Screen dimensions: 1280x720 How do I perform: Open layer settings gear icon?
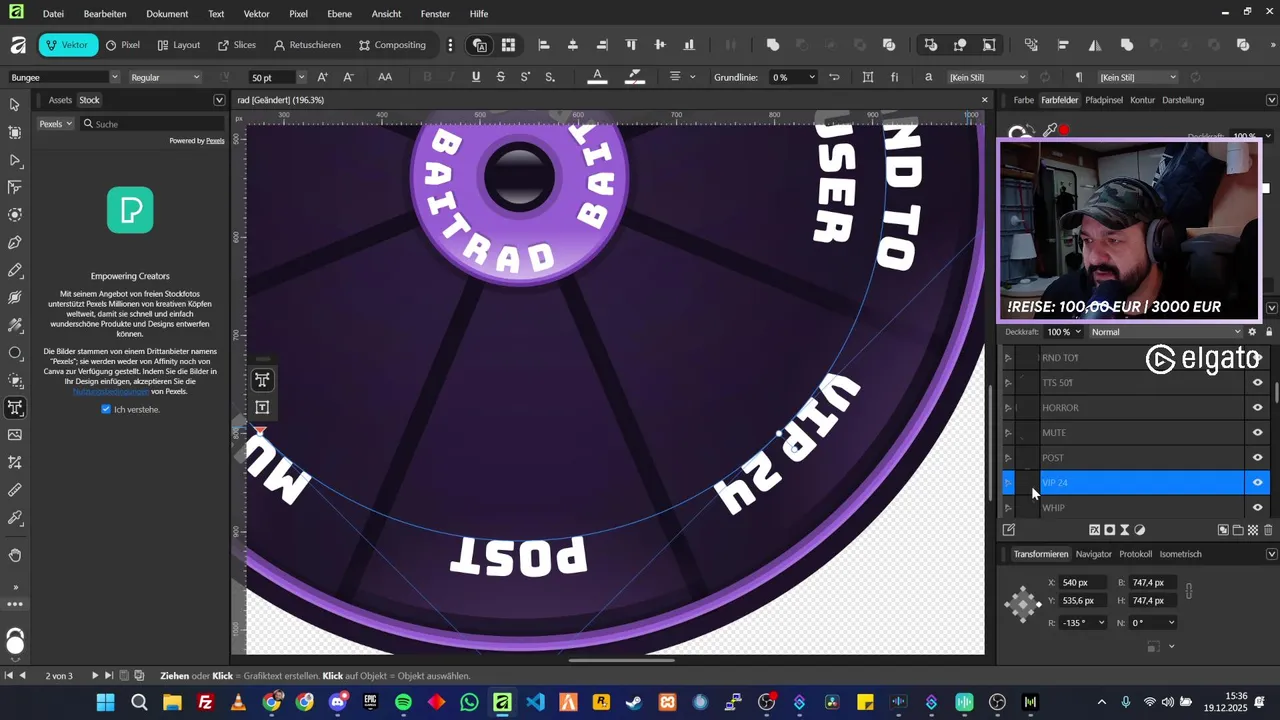click(x=1251, y=332)
